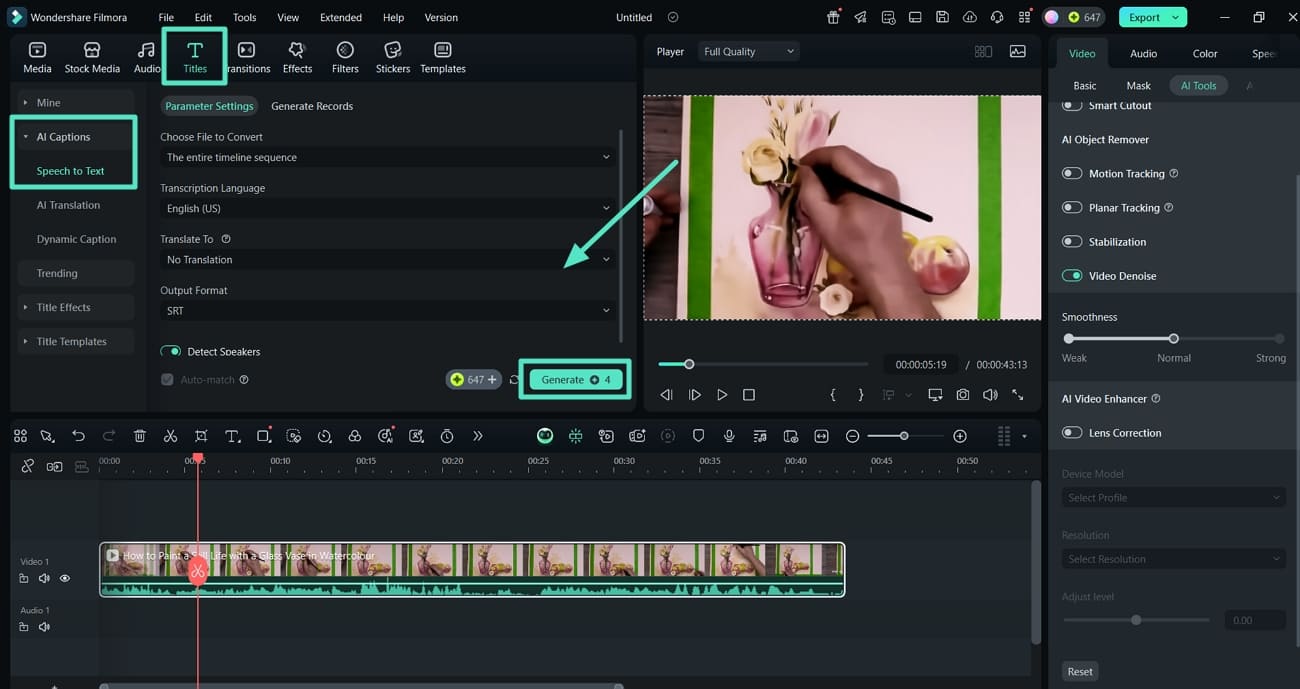The height and width of the screenshot is (689, 1300).
Task: Switch to the Audio properties tab
Action: click(1143, 53)
